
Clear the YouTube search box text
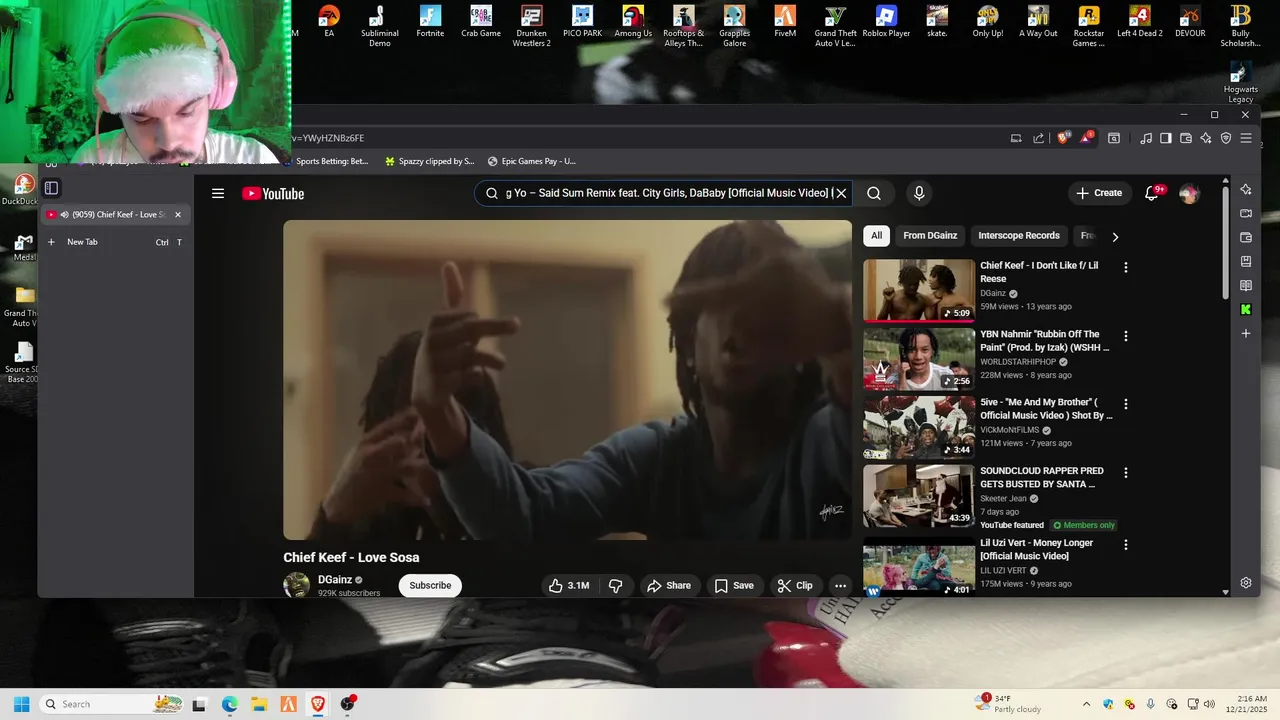point(841,193)
